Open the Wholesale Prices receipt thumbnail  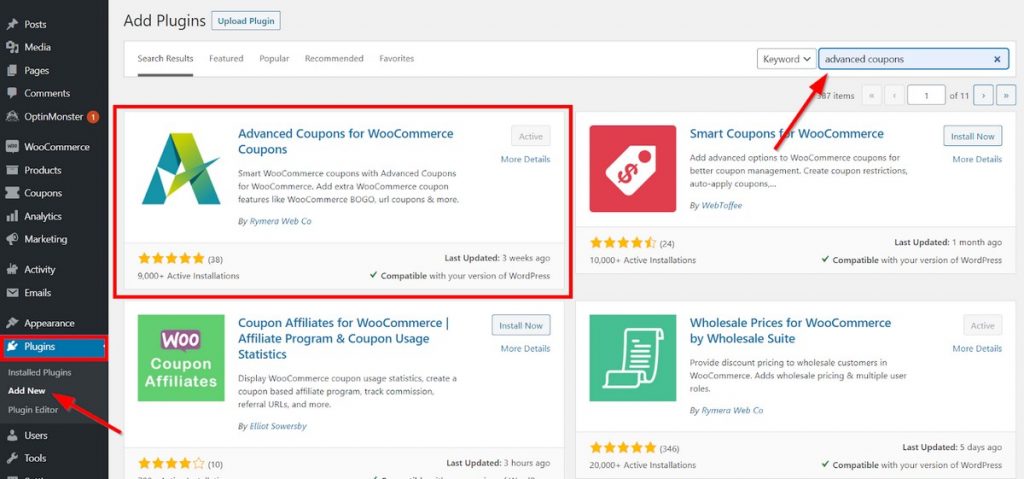point(633,358)
